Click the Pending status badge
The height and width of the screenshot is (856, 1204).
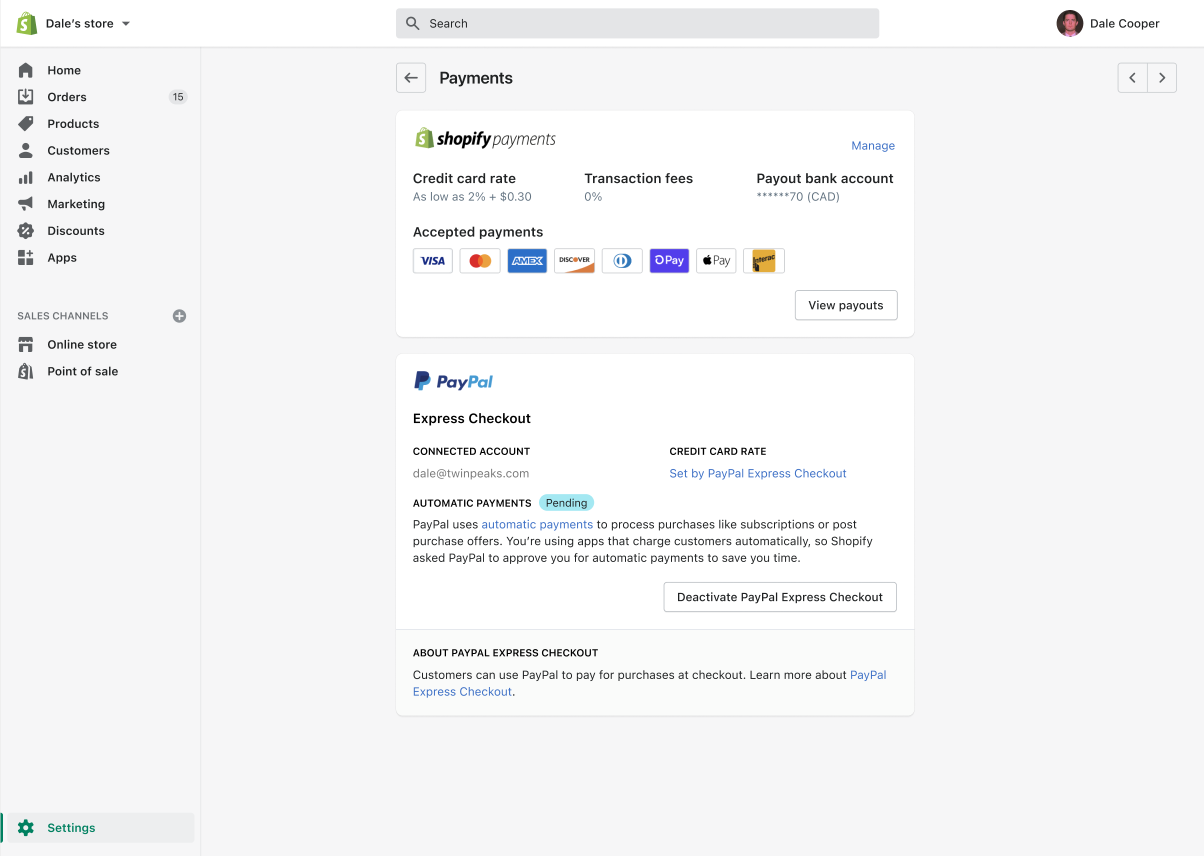pos(566,503)
